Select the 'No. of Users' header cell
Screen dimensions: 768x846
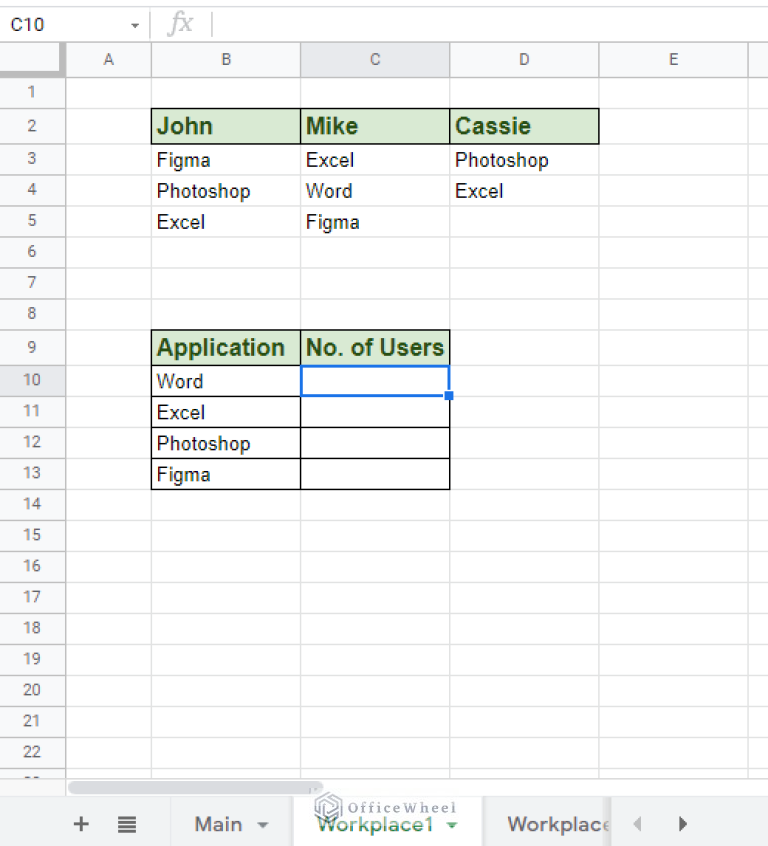[x=375, y=348]
